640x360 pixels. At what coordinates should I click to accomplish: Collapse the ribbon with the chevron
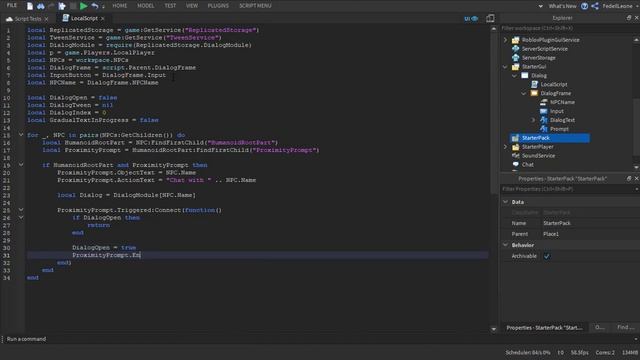(x=540, y=6)
